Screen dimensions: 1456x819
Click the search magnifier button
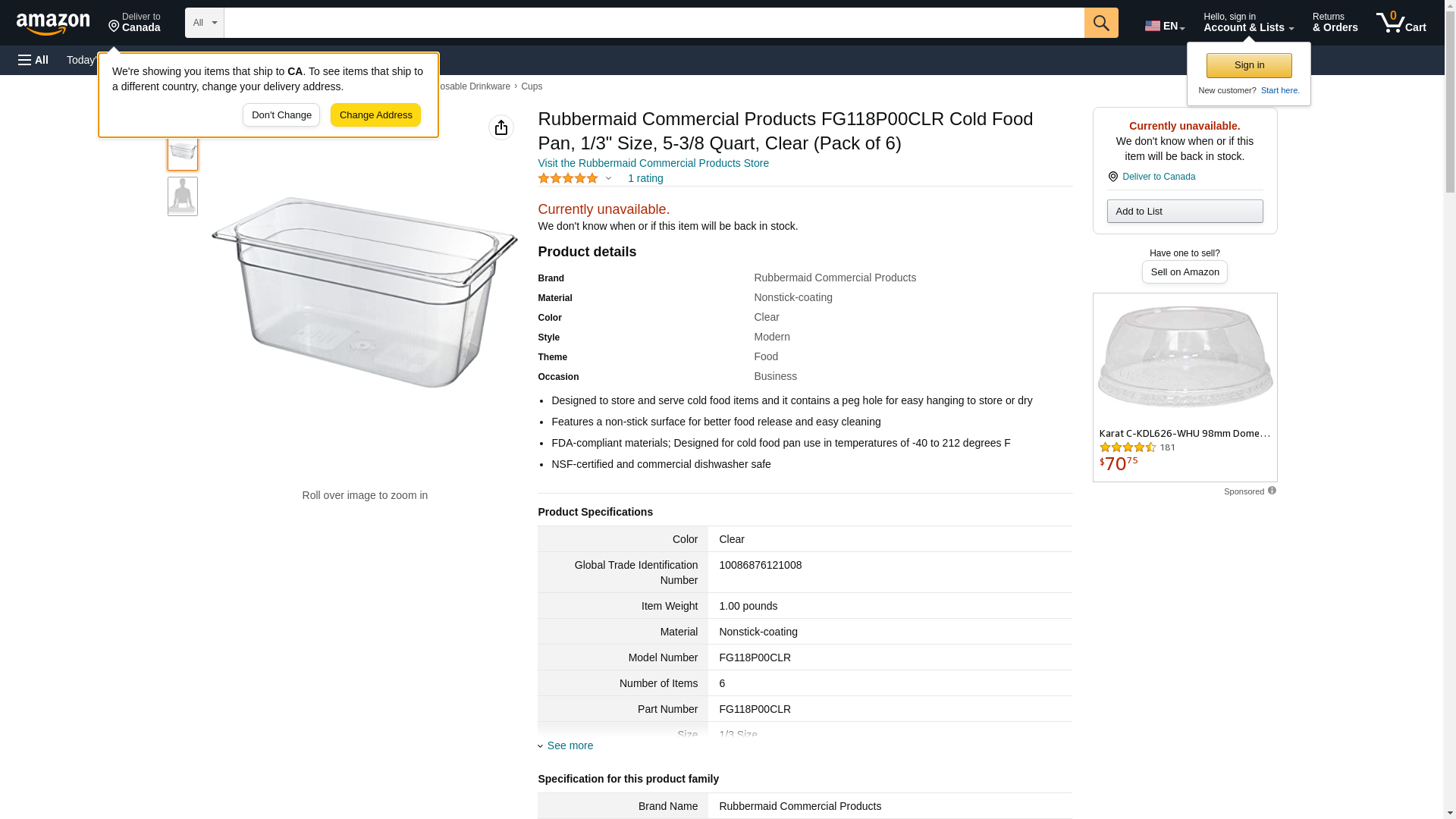1101,23
